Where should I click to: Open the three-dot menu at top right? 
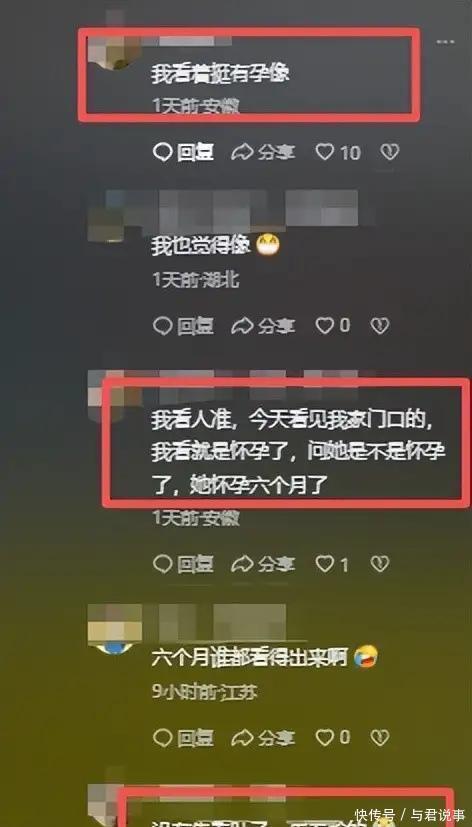[x=445, y=42]
